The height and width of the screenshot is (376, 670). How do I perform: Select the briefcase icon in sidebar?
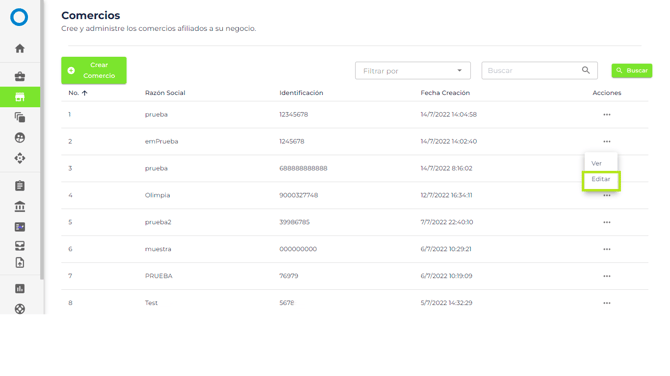pyautogui.click(x=20, y=76)
